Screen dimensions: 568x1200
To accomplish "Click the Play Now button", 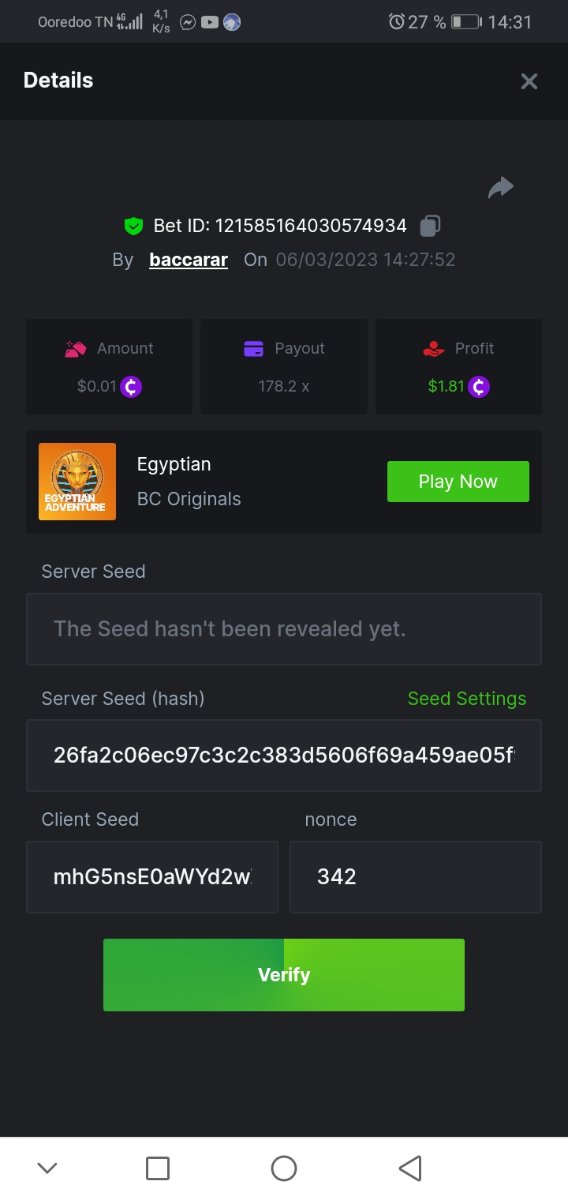I will pyautogui.click(x=458, y=481).
